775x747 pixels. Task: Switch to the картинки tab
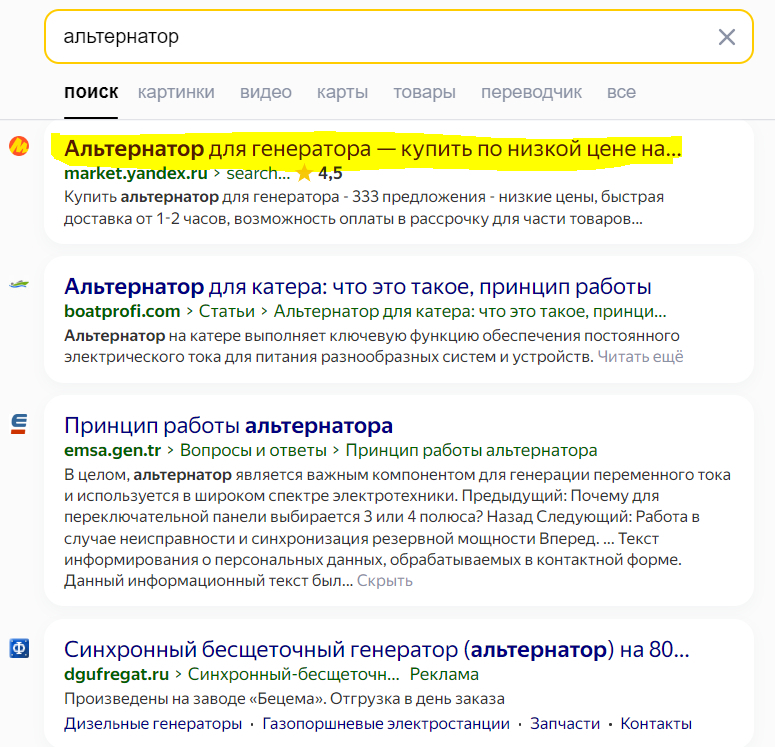176,92
